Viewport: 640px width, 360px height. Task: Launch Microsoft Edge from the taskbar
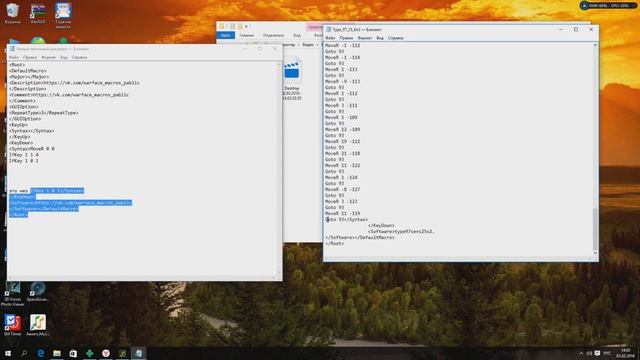tap(40, 353)
